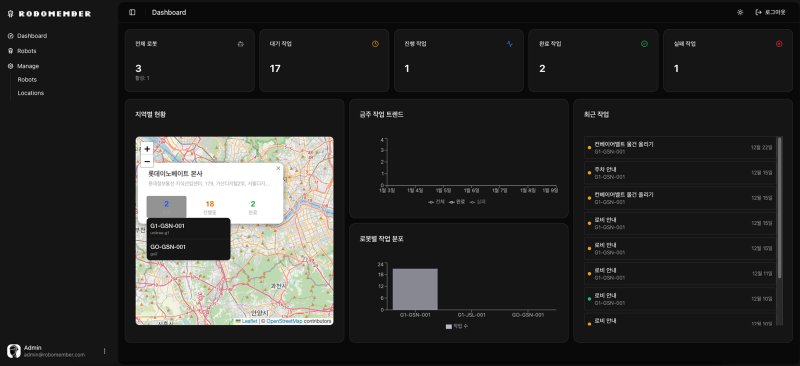800x366 pixels.
Task: Click the failed tasks red icon
Action: (x=779, y=44)
